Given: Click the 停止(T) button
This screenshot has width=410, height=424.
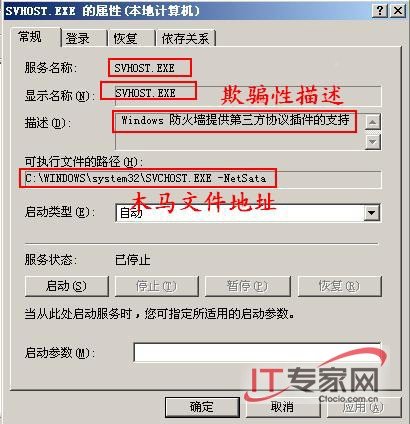Looking at the screenshot, I should coord(157,286).
